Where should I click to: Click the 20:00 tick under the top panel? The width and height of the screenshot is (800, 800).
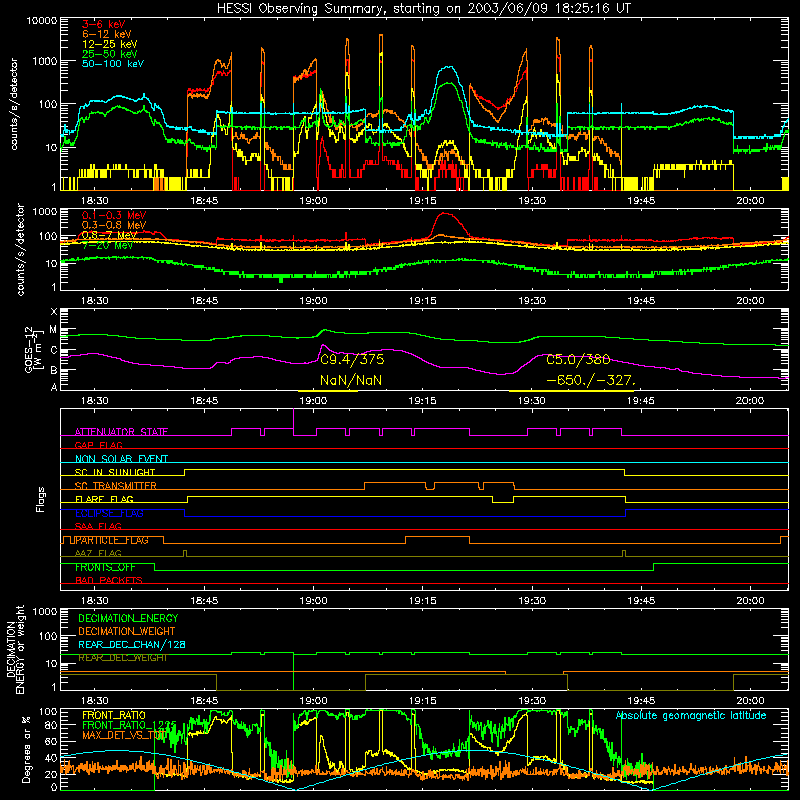click(750, 201)
